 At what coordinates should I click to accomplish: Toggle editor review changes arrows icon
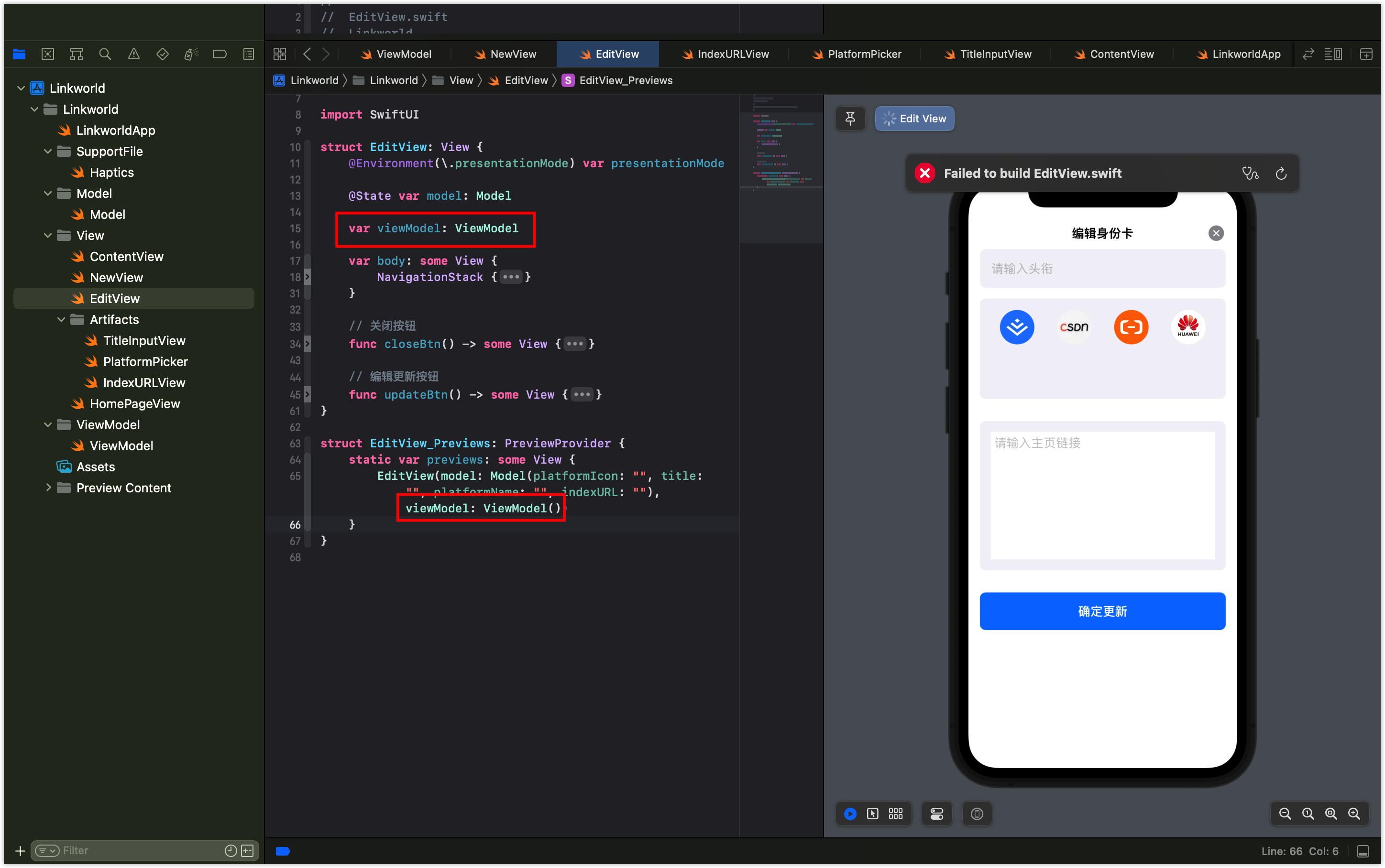click(1308, 54)
